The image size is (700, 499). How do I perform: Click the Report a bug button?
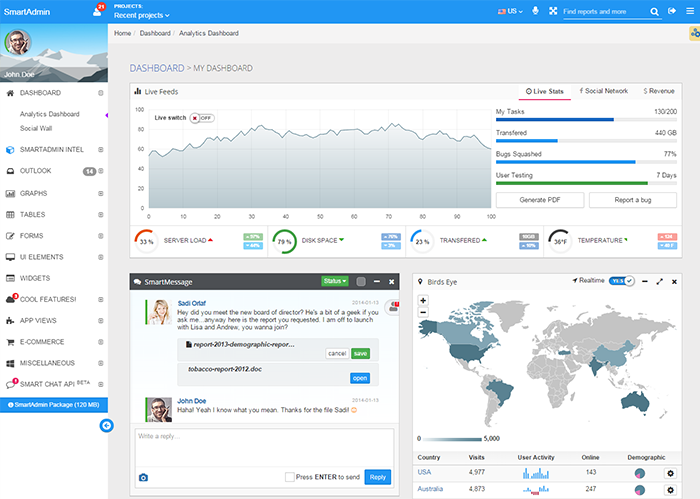[x=632, y=200]
